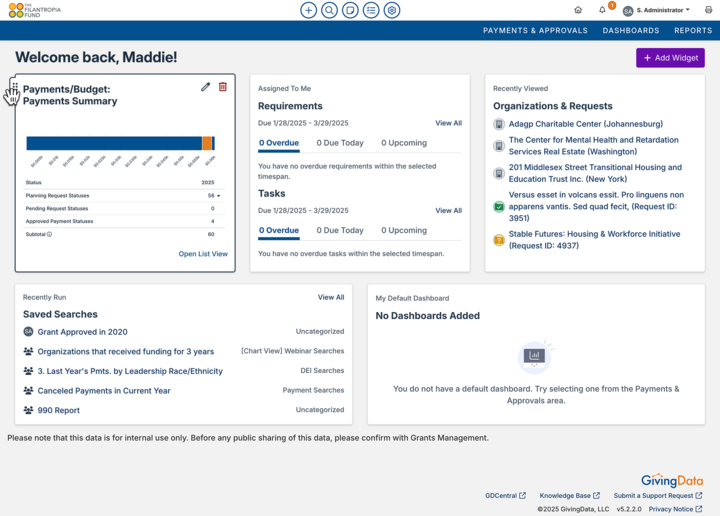Click the GivingData logo in footer
720x516 pixels.
672,480
